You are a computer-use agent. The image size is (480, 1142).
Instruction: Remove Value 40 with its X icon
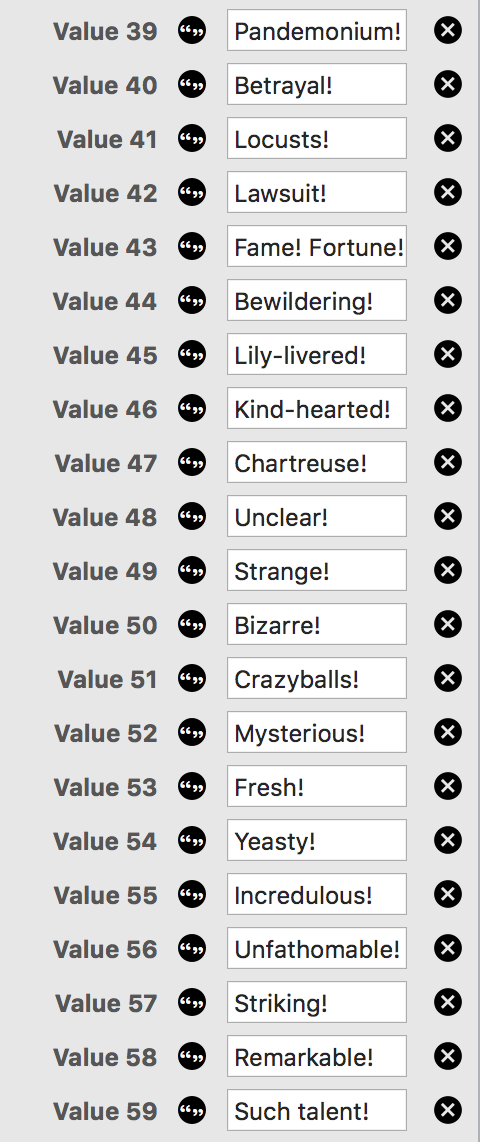pyautogui.click(x=448, y=84)
